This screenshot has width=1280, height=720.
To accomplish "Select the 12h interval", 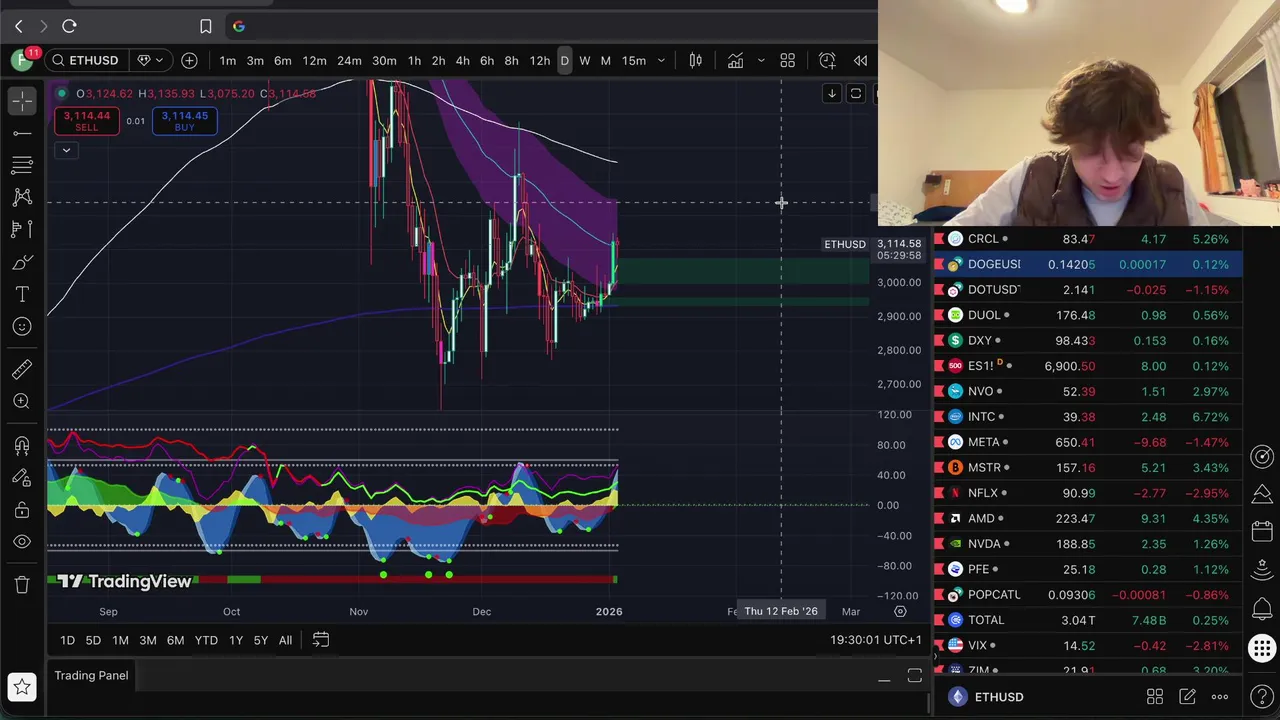I will click(540, 61).
